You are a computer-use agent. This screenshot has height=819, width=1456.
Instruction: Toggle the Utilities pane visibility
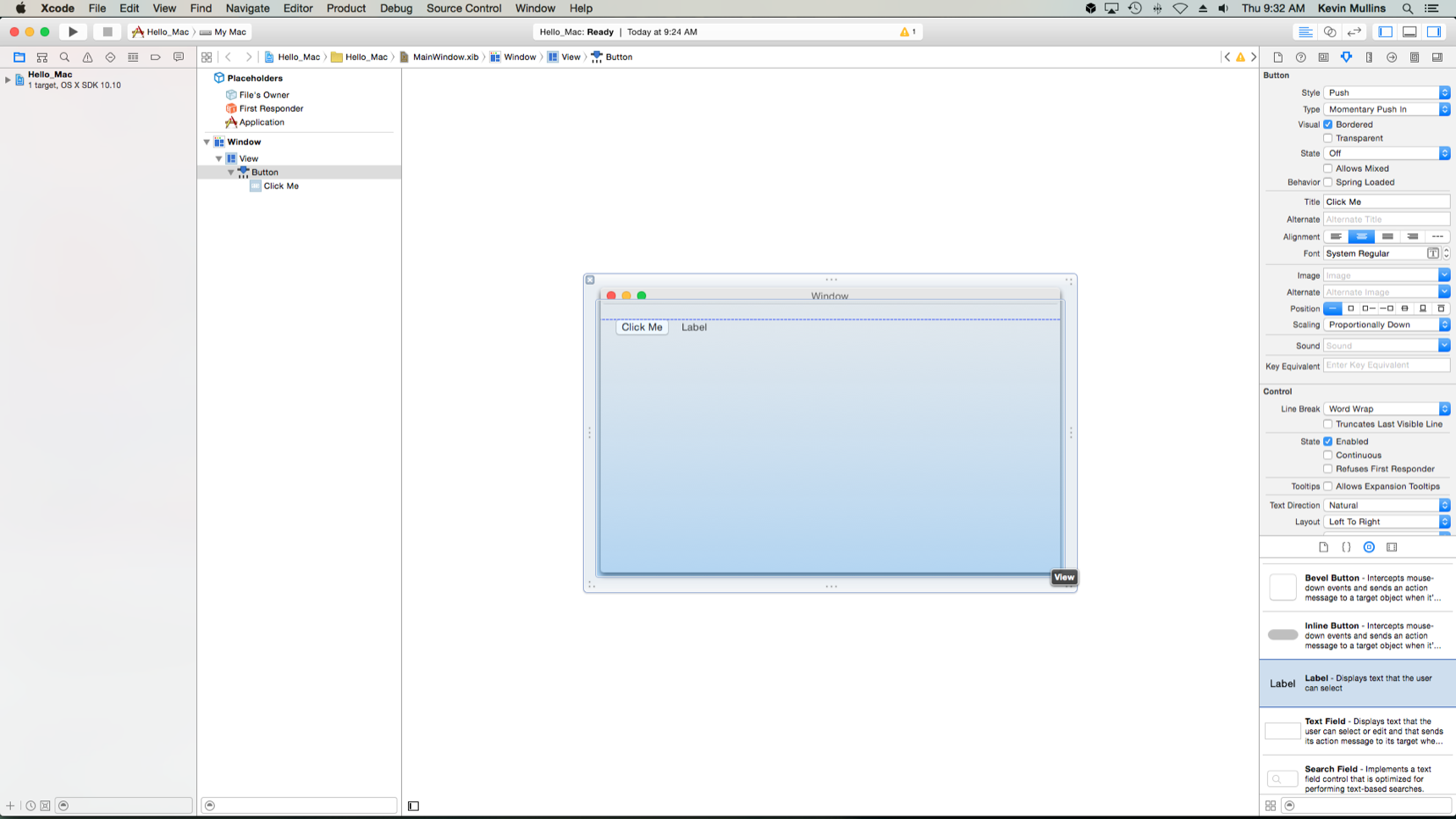(x=1434, y=32)
